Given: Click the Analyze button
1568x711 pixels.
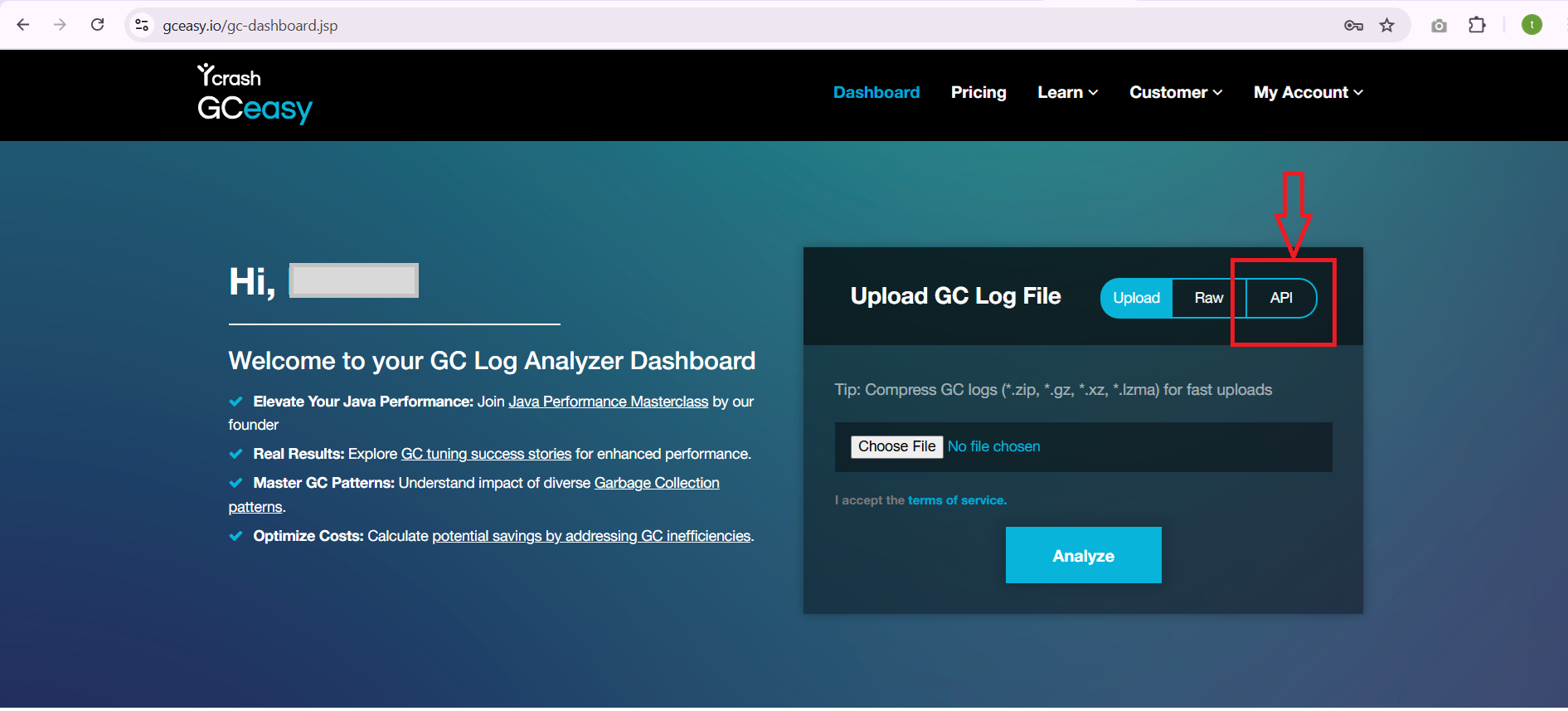Looking at the screenshot, I should (1083, 555).
